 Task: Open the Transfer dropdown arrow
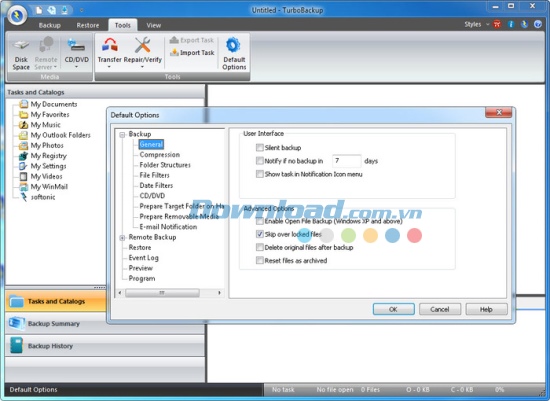[x=109, y=67]
